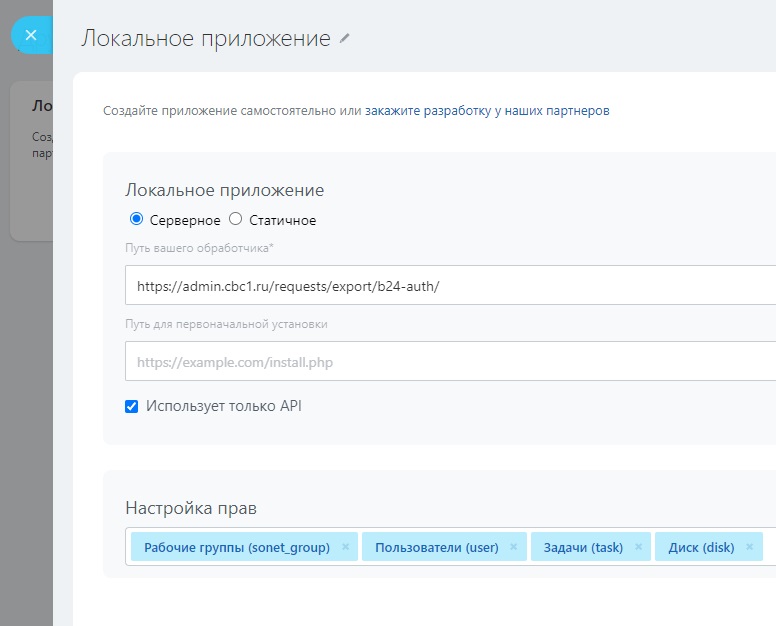Click the Задачи (task) tag label
This screenshot has height=626, width=776.
click(583, 547)
